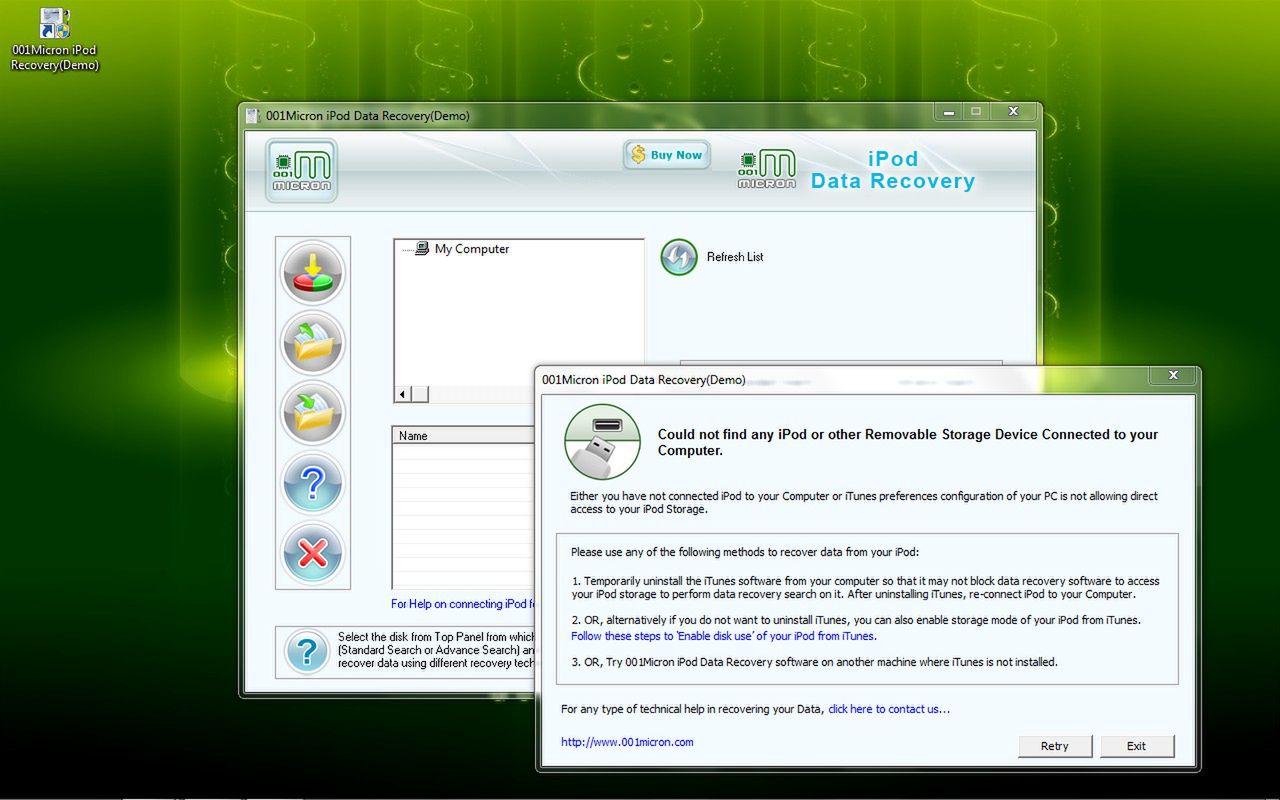Close the main iPod Data Recovery window
This screenshot has height=800, width=1280.
1013,112
